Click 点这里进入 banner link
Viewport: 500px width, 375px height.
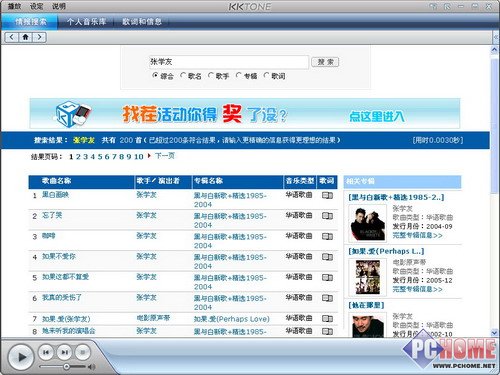point(377,116)
